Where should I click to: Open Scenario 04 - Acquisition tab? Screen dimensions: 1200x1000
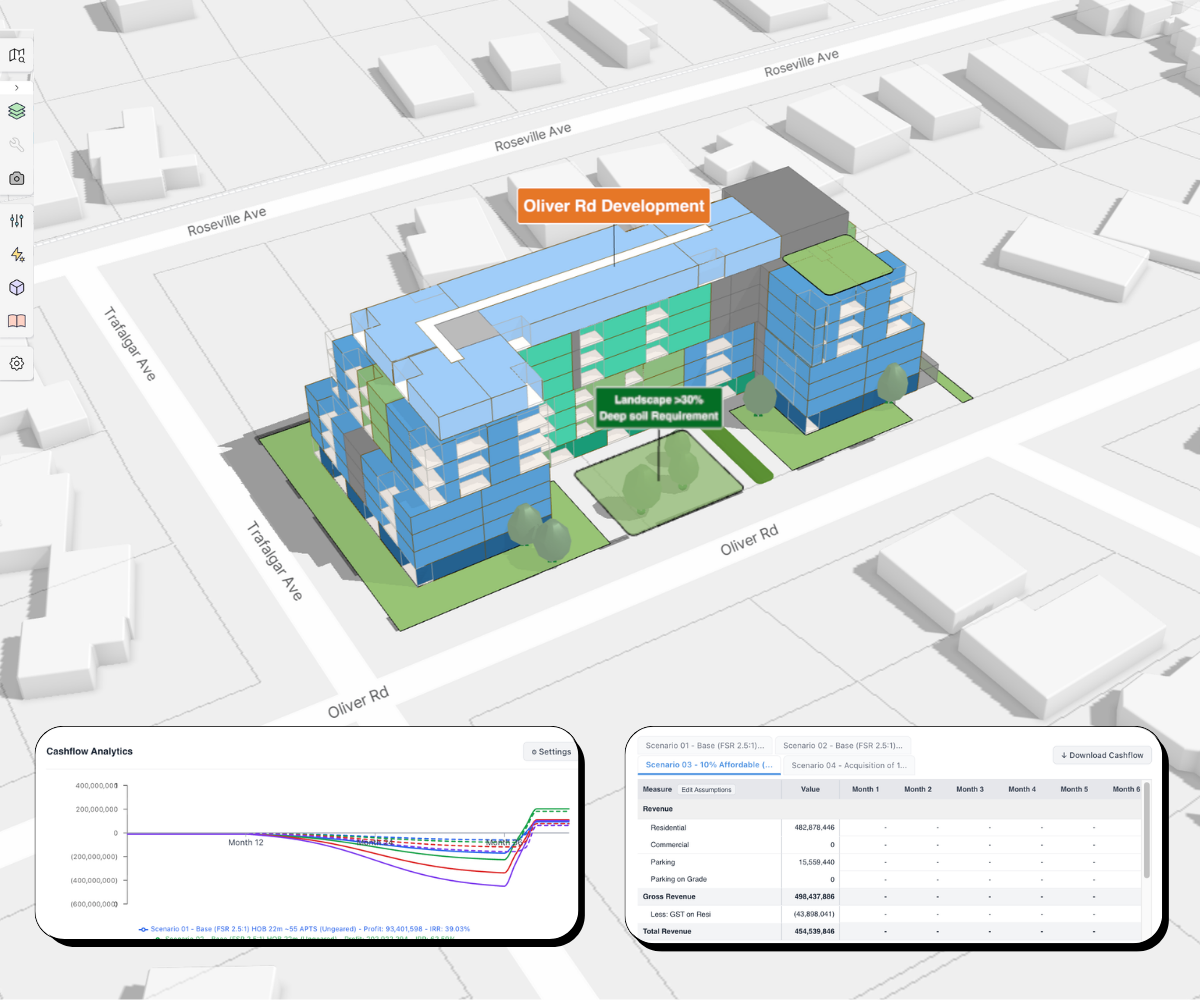pyautogui.click(x=846, y=765)
